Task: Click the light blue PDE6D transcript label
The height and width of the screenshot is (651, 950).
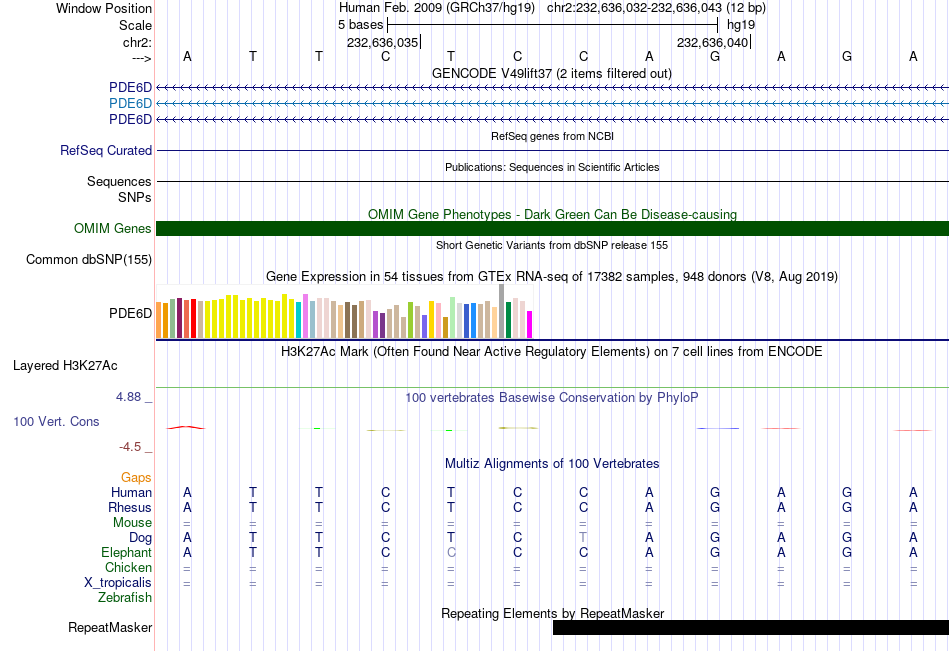Action: coord(130,104)
